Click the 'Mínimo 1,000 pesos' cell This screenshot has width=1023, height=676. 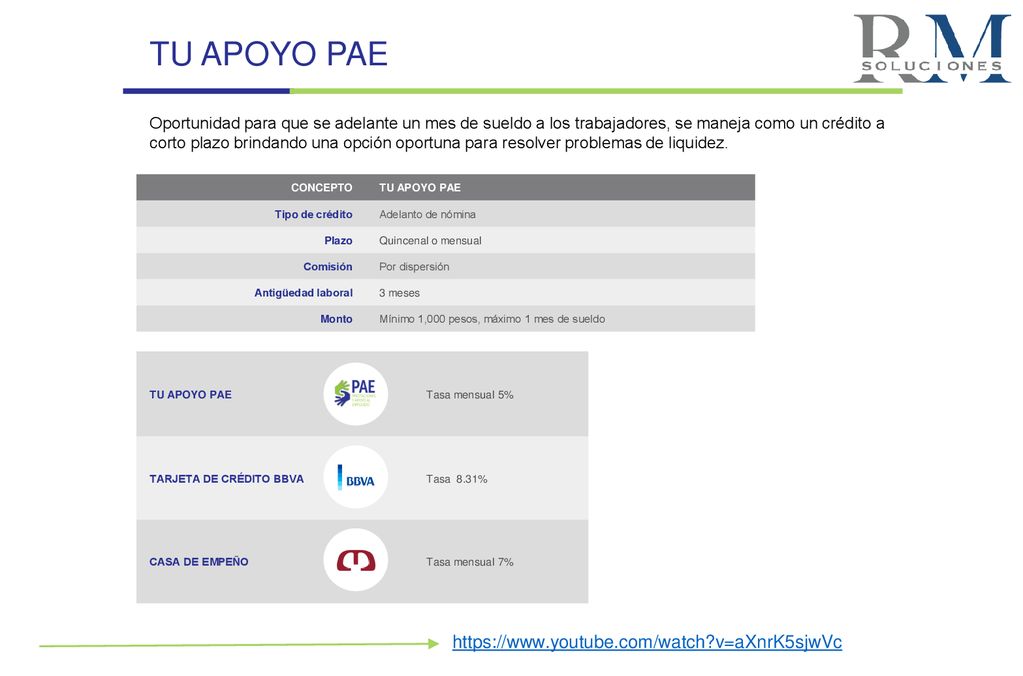492,318
